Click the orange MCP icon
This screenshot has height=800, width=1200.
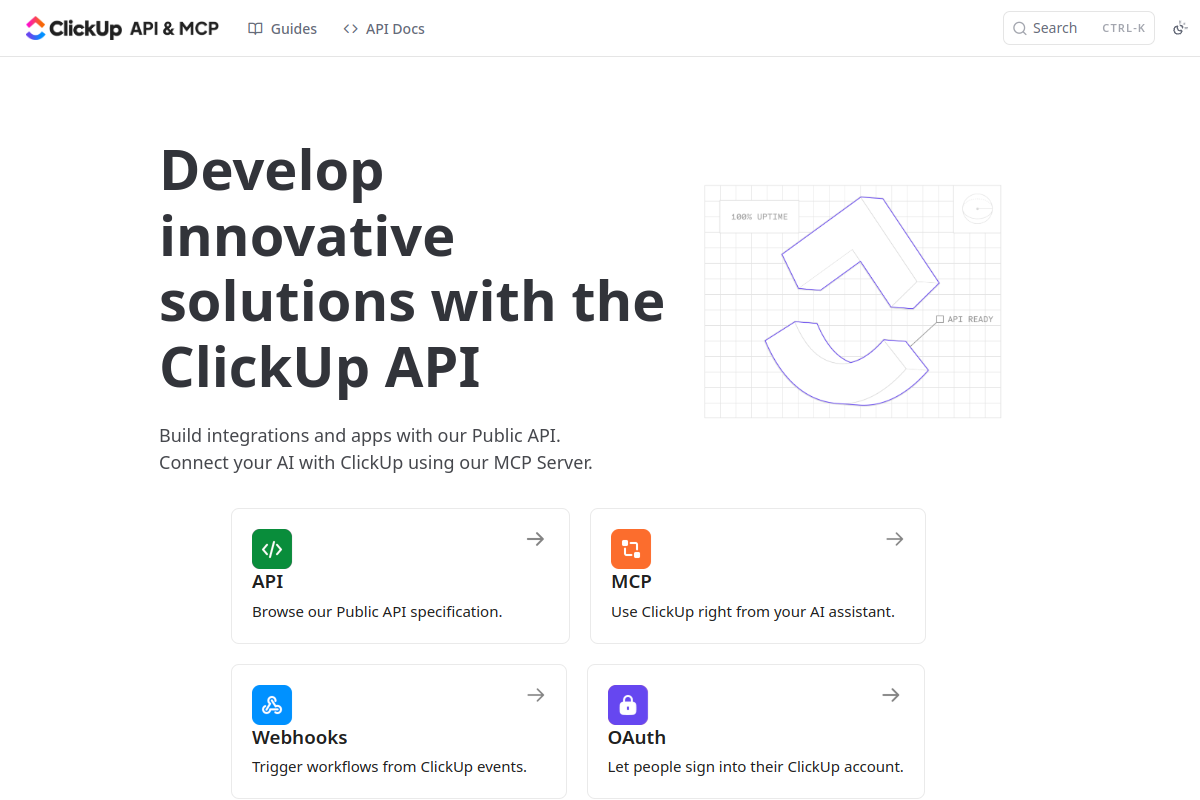click(631, 549)
